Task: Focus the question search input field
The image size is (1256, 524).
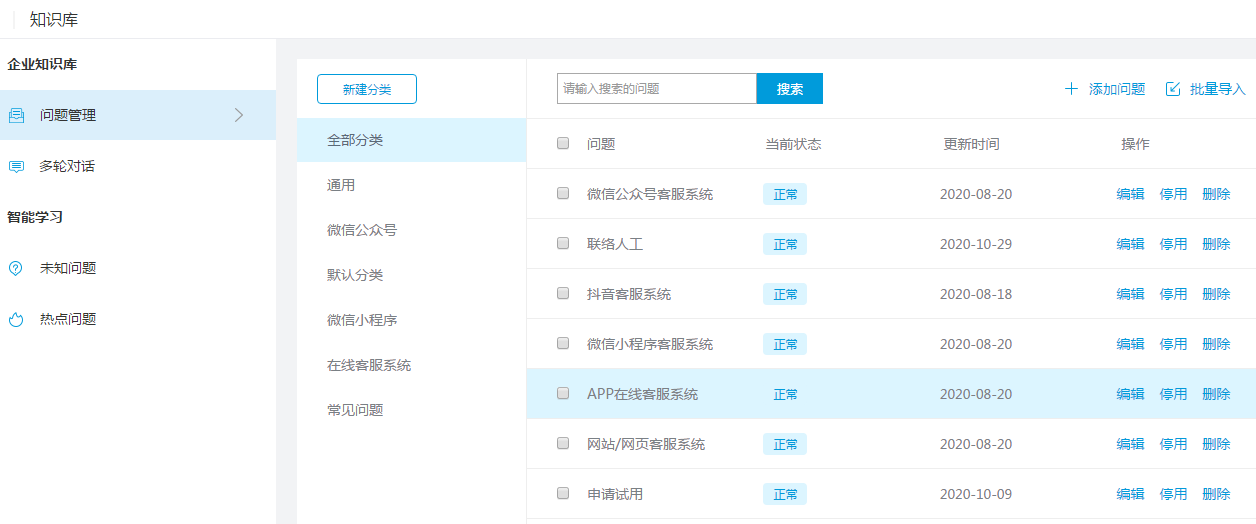Action: tap(657, 88)
